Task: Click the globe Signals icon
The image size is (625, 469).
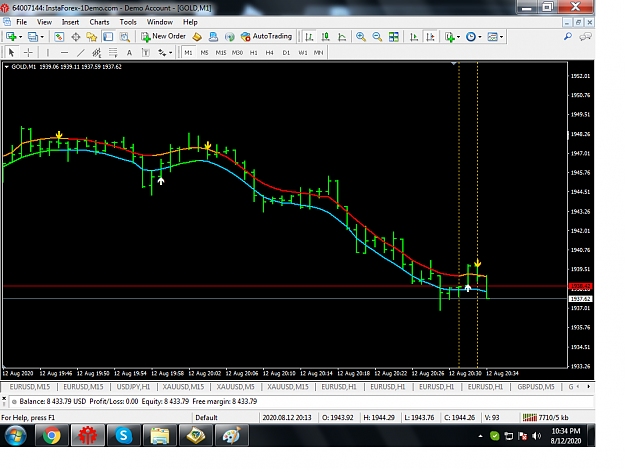Action: [x=230, y=37]
